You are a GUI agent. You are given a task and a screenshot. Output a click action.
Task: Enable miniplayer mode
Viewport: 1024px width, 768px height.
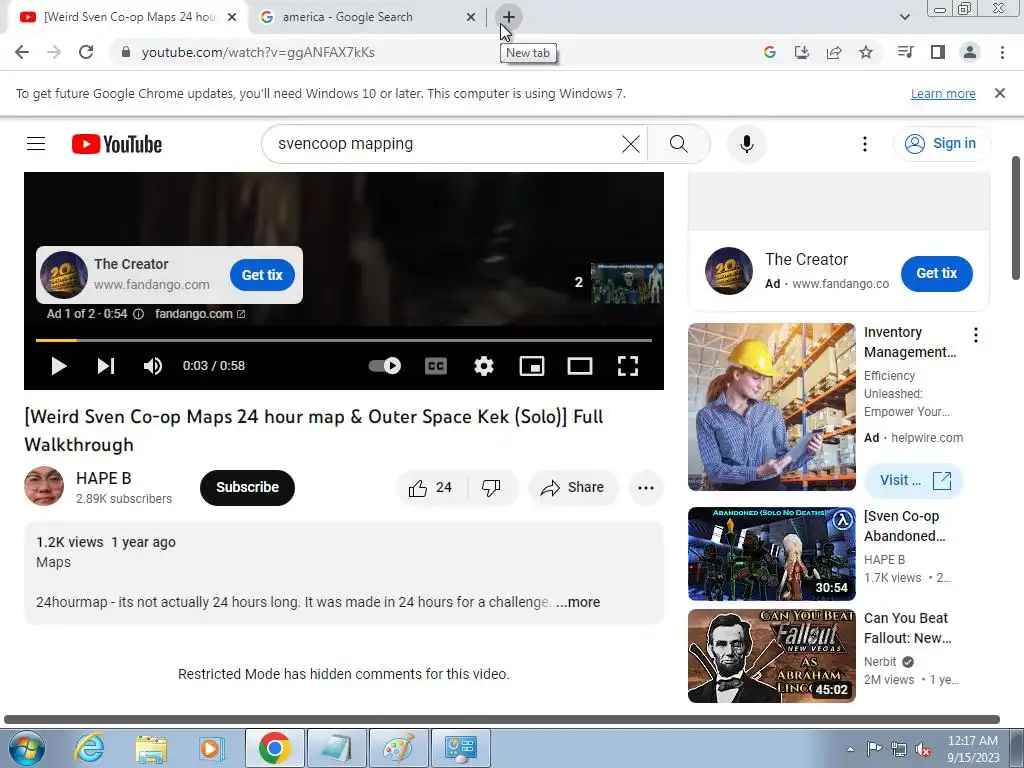tap(532, 366)
